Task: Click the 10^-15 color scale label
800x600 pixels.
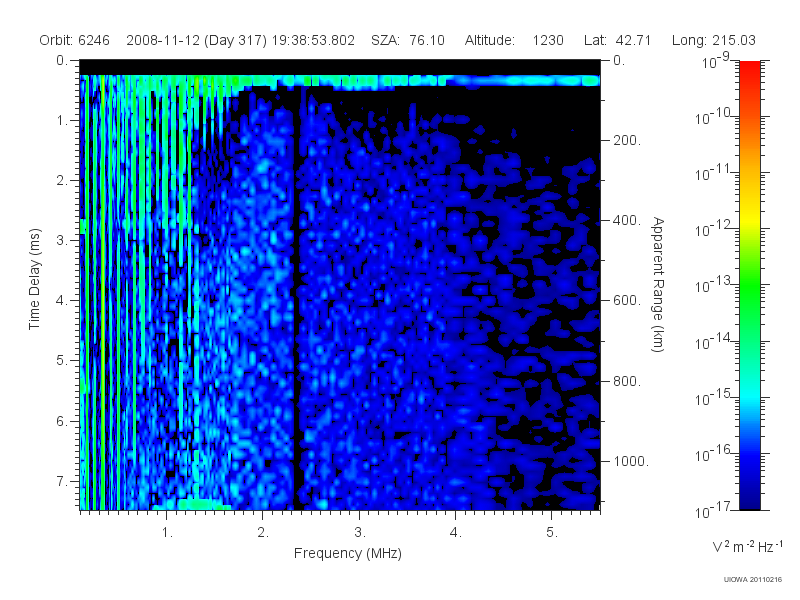Action: click(713, 397)
